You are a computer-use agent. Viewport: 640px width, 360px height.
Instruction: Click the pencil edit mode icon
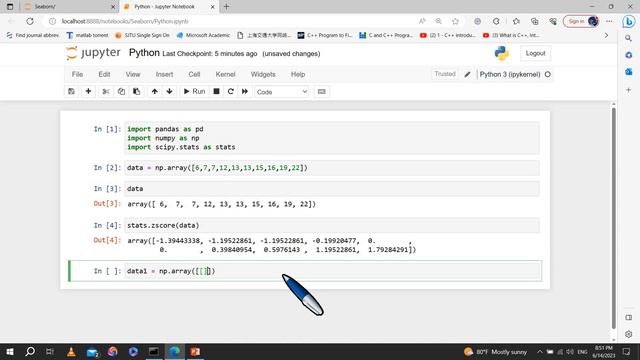click(468, 74)
